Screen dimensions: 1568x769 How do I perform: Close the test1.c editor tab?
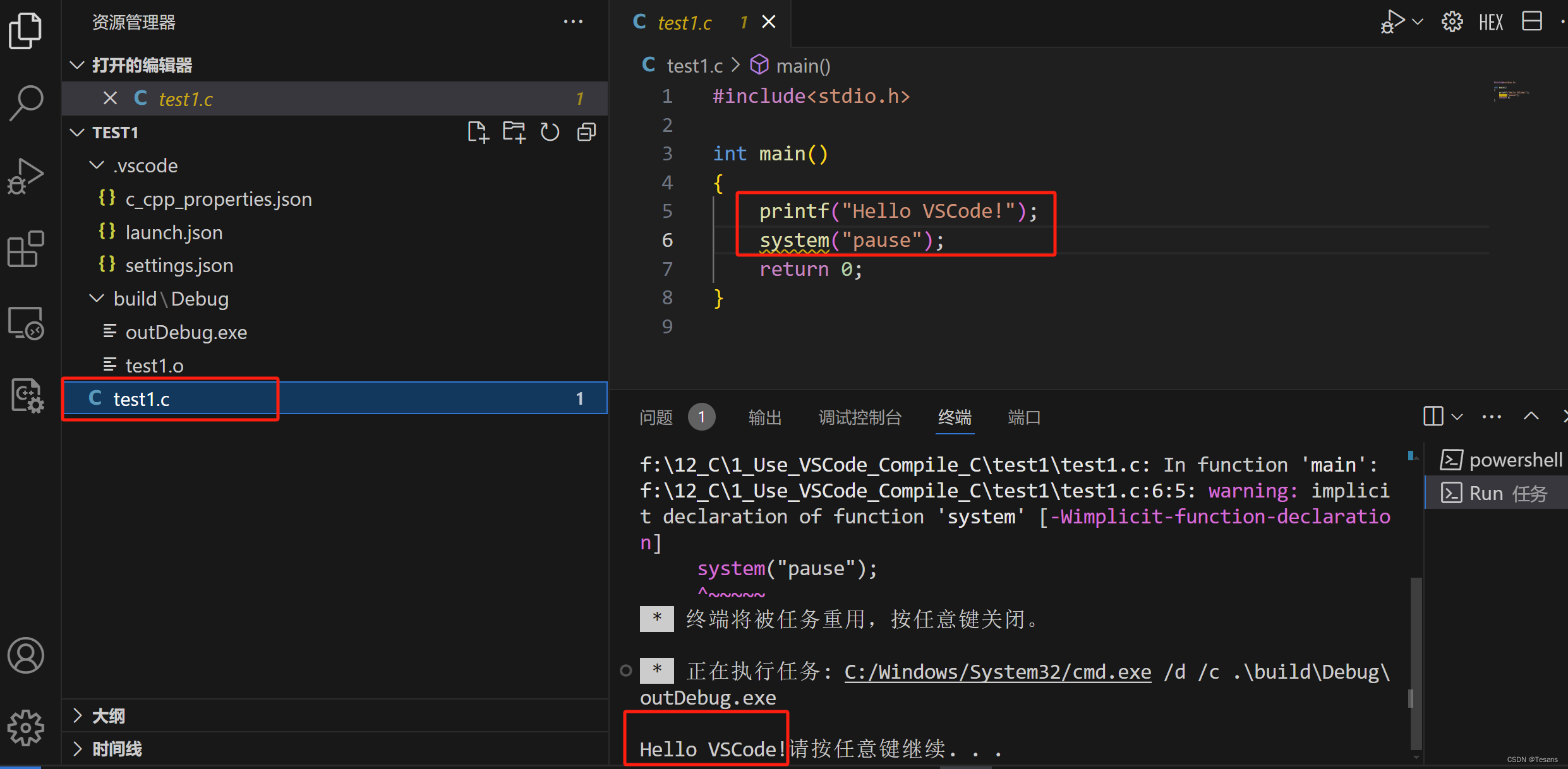(769, 22)
